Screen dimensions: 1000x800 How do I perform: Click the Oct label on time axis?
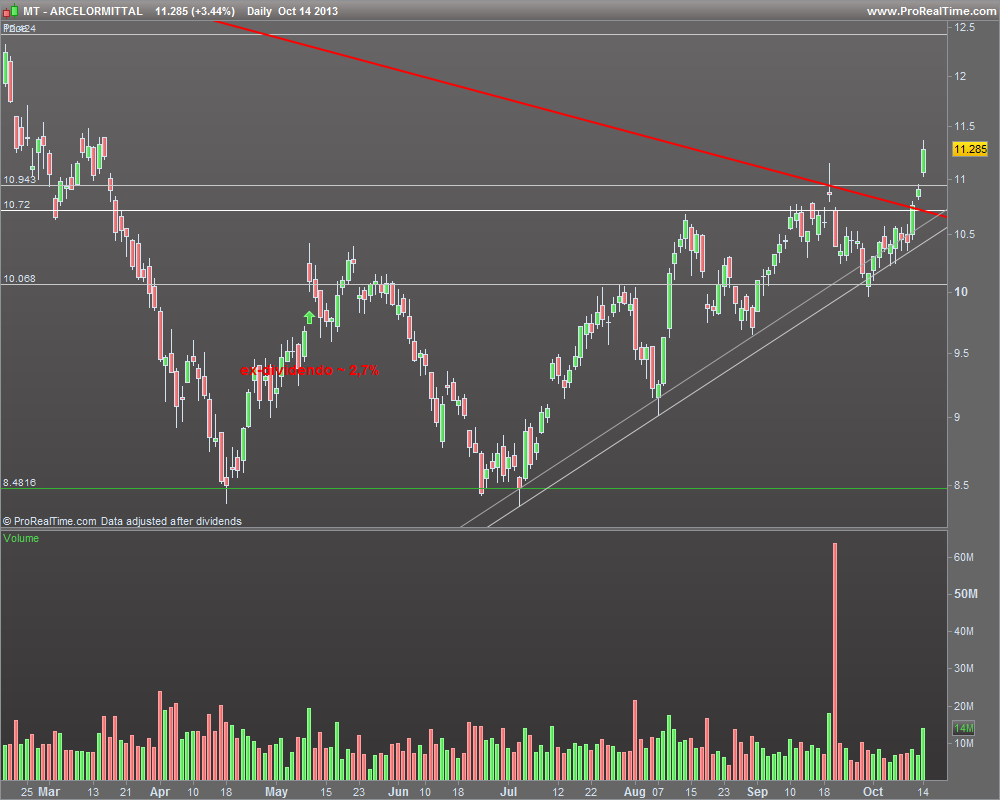coord(873,792)
